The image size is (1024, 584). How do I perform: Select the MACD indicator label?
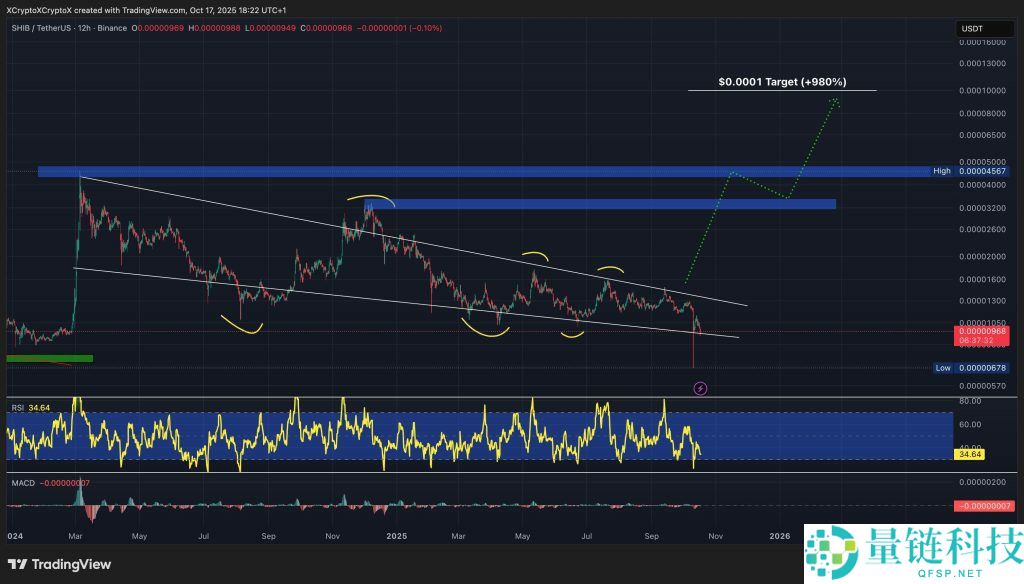pos(21,484)
